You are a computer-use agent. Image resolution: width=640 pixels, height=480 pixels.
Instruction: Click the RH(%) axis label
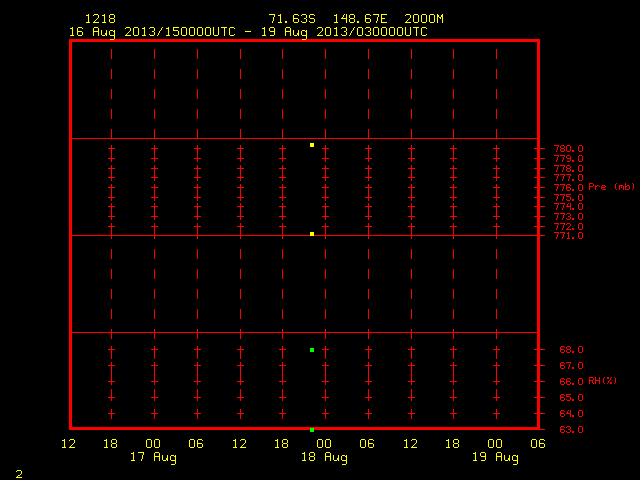click(x=602, y=381)
